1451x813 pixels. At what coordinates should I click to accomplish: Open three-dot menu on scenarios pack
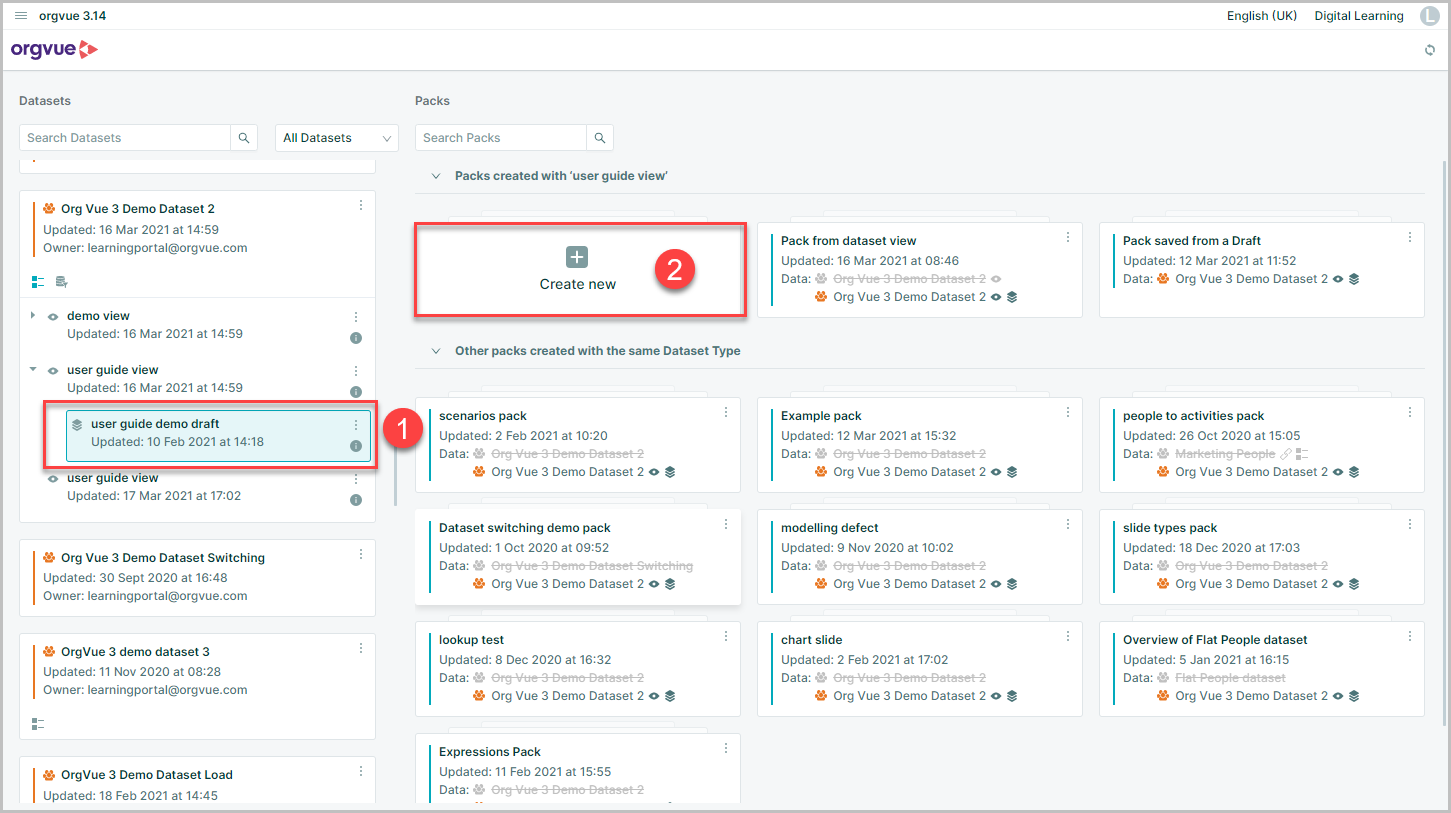[726, 412]
